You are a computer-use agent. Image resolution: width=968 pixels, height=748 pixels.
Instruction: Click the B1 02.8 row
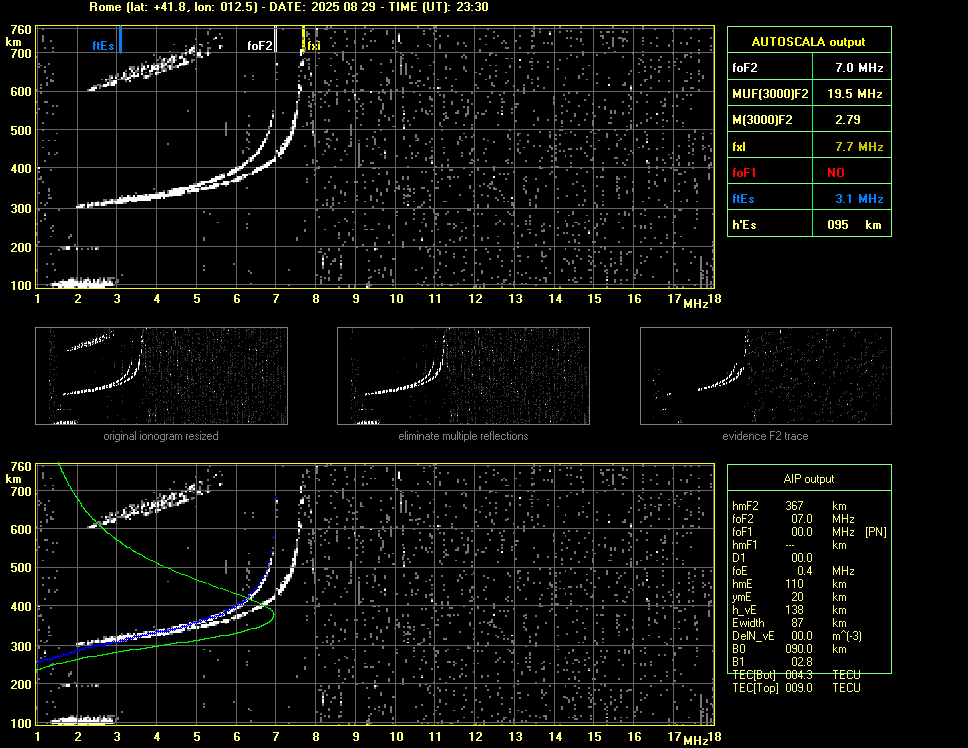click(772, 662)
